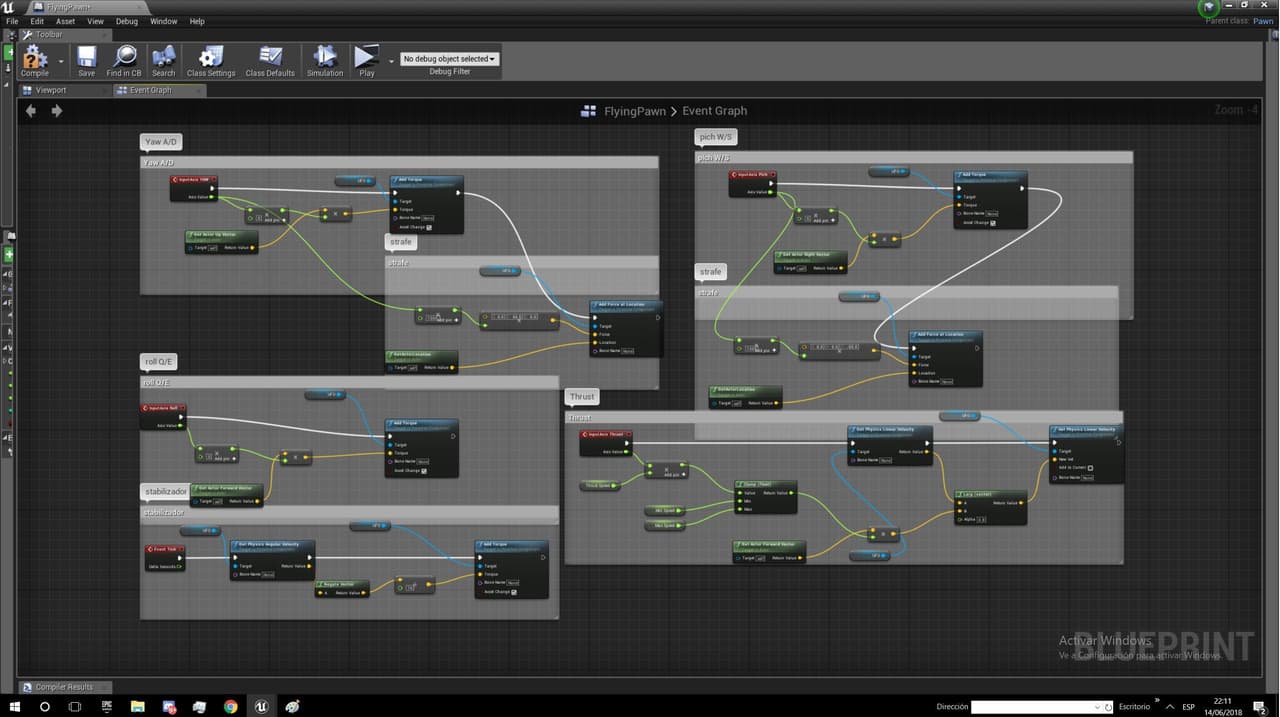
Task: Select the Get Physics Angular Velocity node
Action: (273, 559)
